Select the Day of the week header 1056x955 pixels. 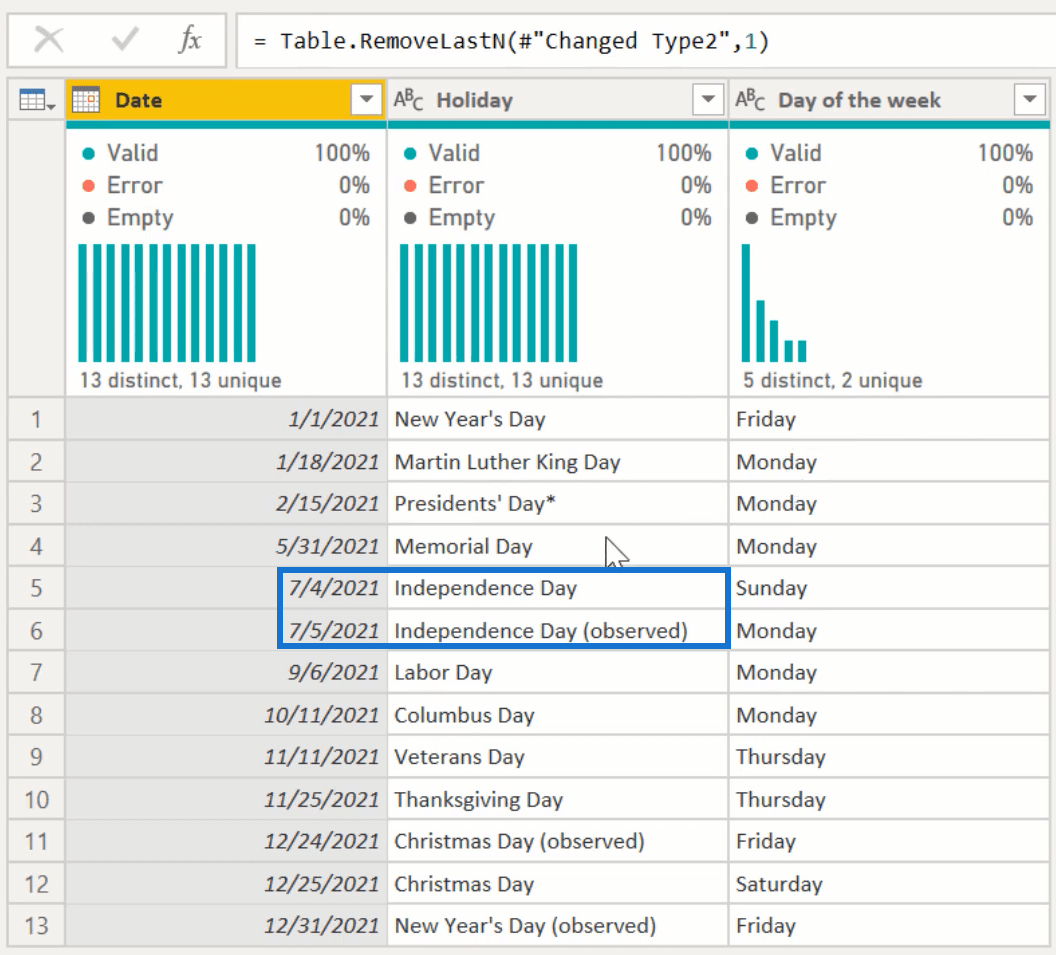[890, 100]
